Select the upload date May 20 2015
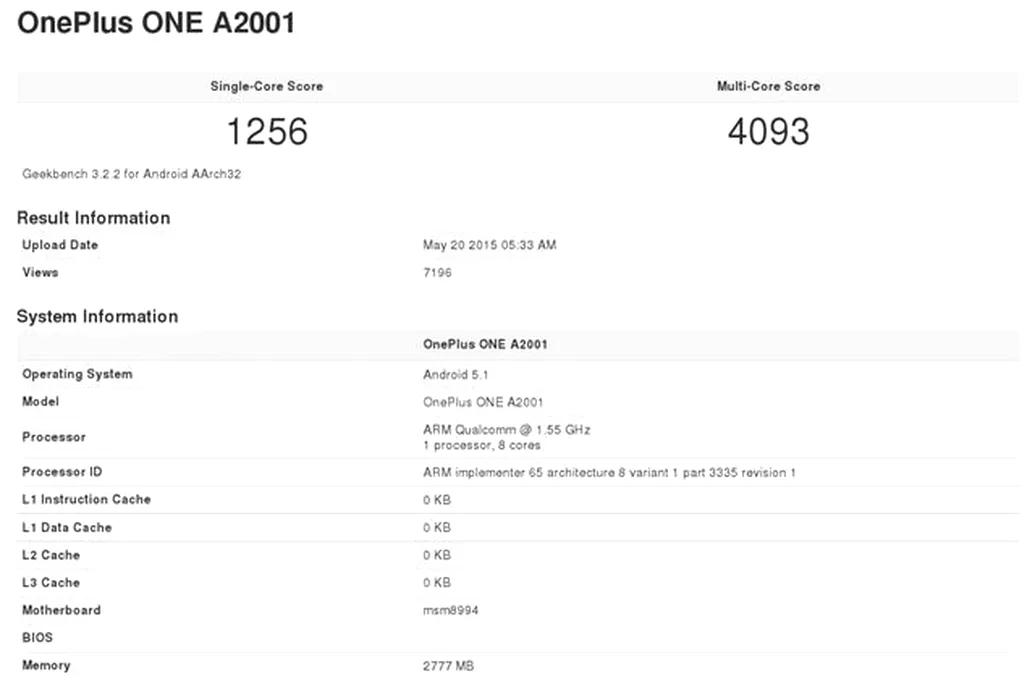The width and height of the screenshot is (1035, 700). pos(489,245)
